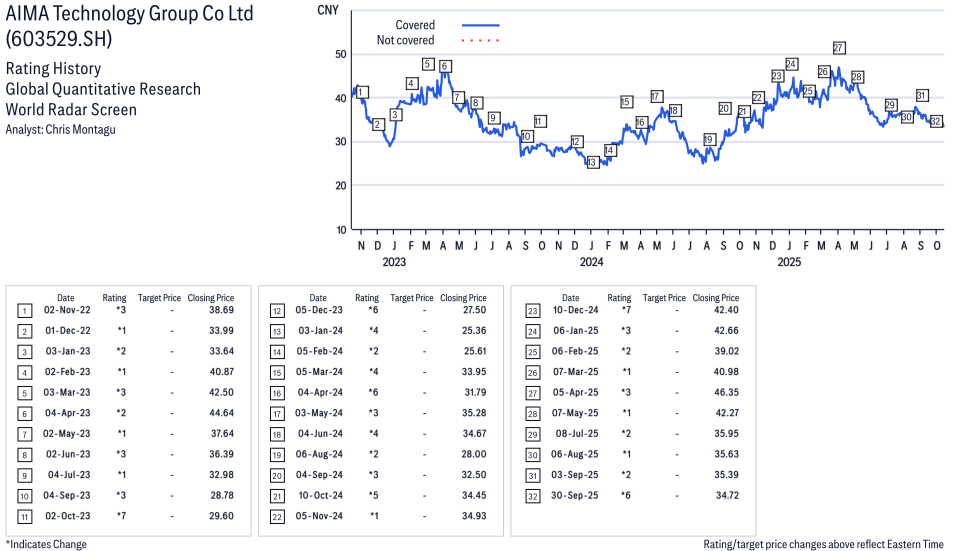
Task: Click chart marker 27 at the price peak
Action: pos(839,48)
